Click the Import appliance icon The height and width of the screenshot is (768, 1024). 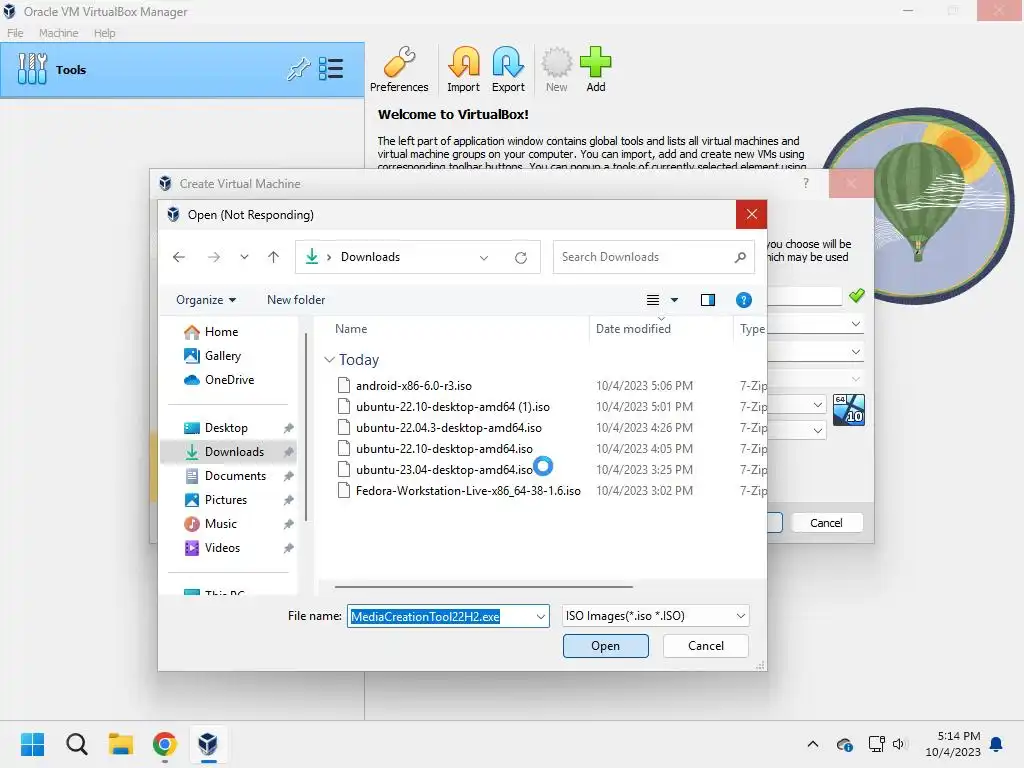tap(463, 70)
